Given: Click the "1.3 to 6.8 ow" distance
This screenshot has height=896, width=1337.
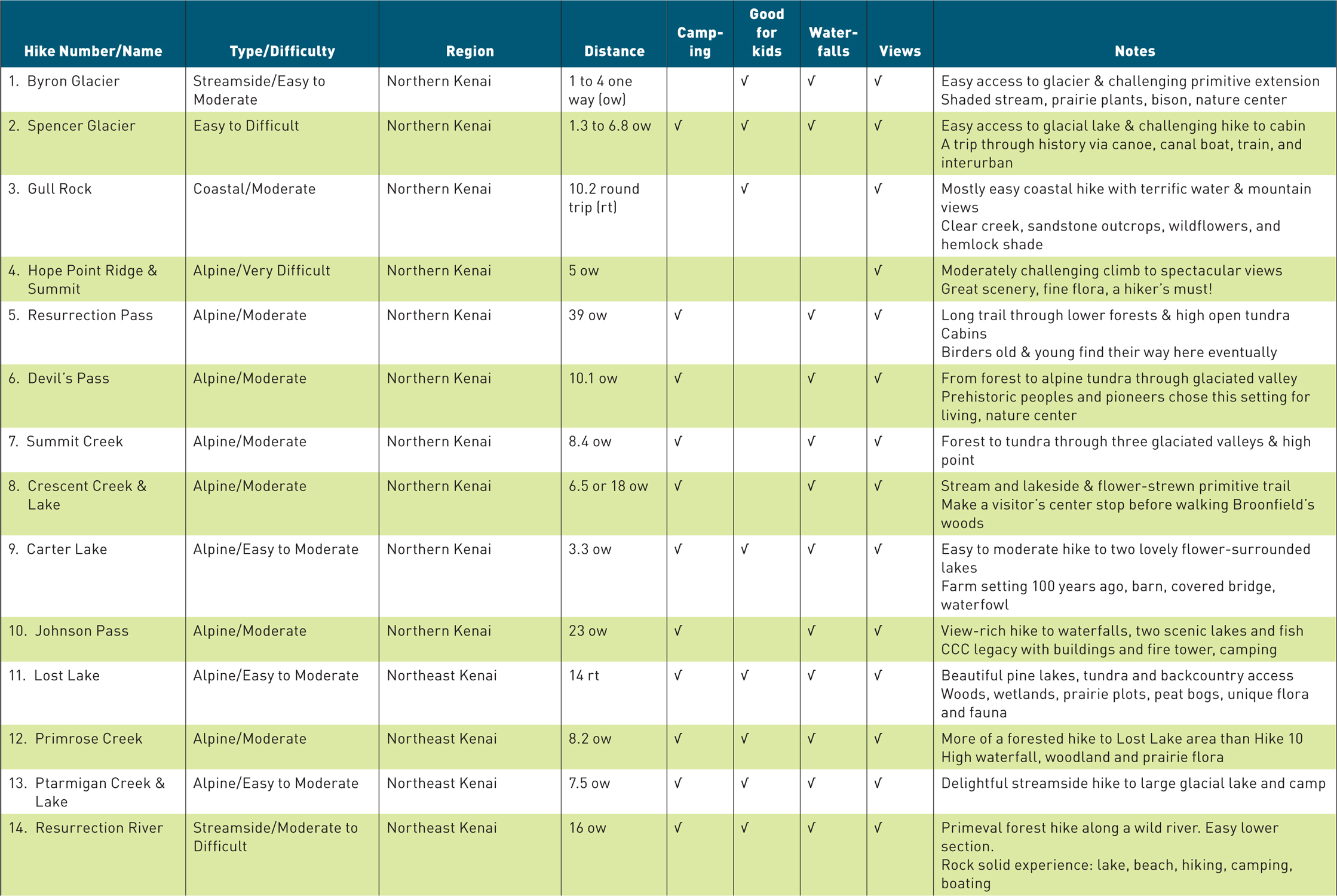Looking at the screenshot, I should pyautogui.click(x=610, y=126).
